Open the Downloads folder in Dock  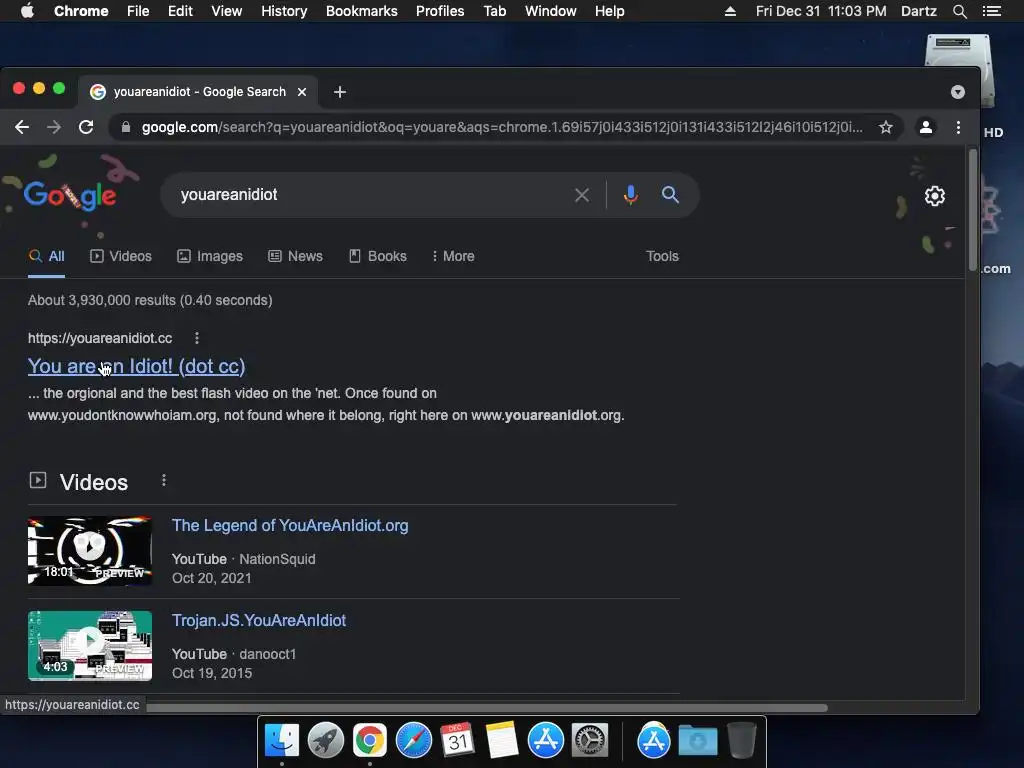pos(697,741)
